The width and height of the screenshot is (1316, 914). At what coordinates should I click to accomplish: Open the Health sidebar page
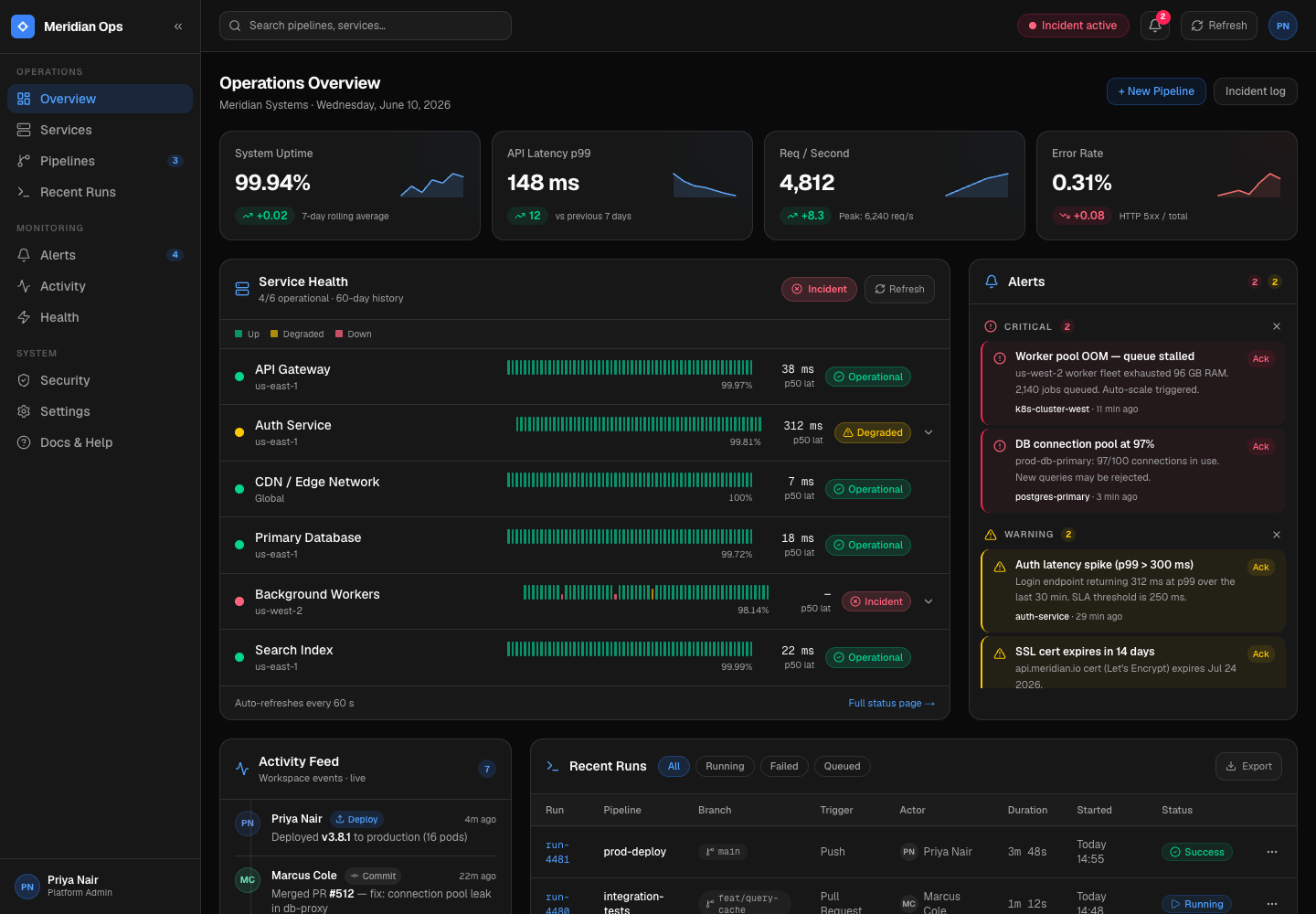[100, 317]
